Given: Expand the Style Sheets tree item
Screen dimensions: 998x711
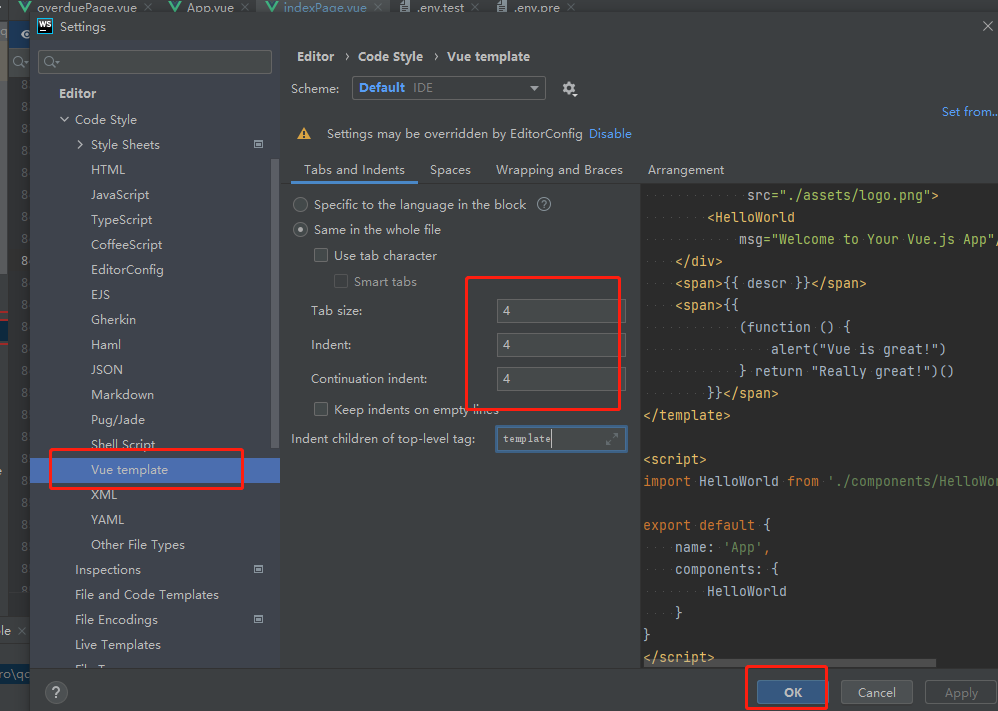Looking at the screenshot, I should [81, 144].
